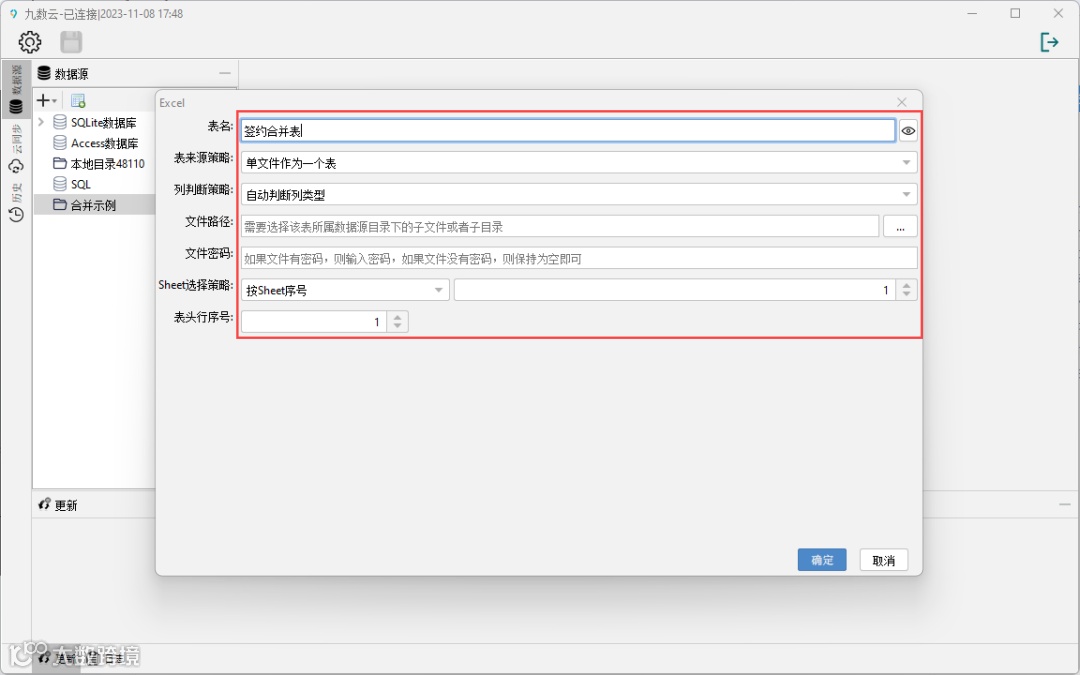Click the 表头行序号 number field
The image size is (1080, 675).
pos(314,322)
